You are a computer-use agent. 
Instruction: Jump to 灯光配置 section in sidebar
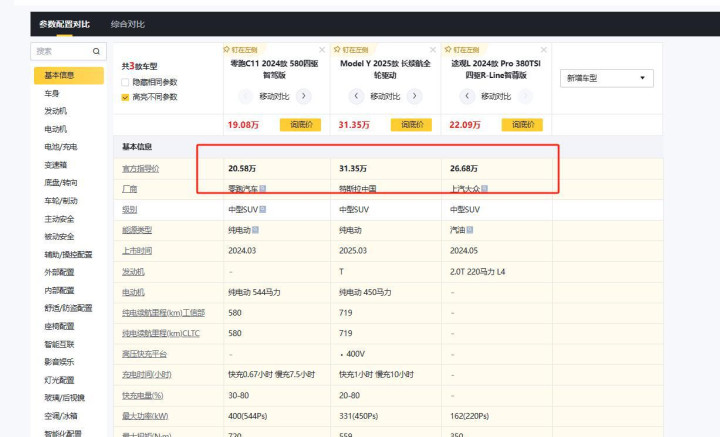[x=59, y=380]
